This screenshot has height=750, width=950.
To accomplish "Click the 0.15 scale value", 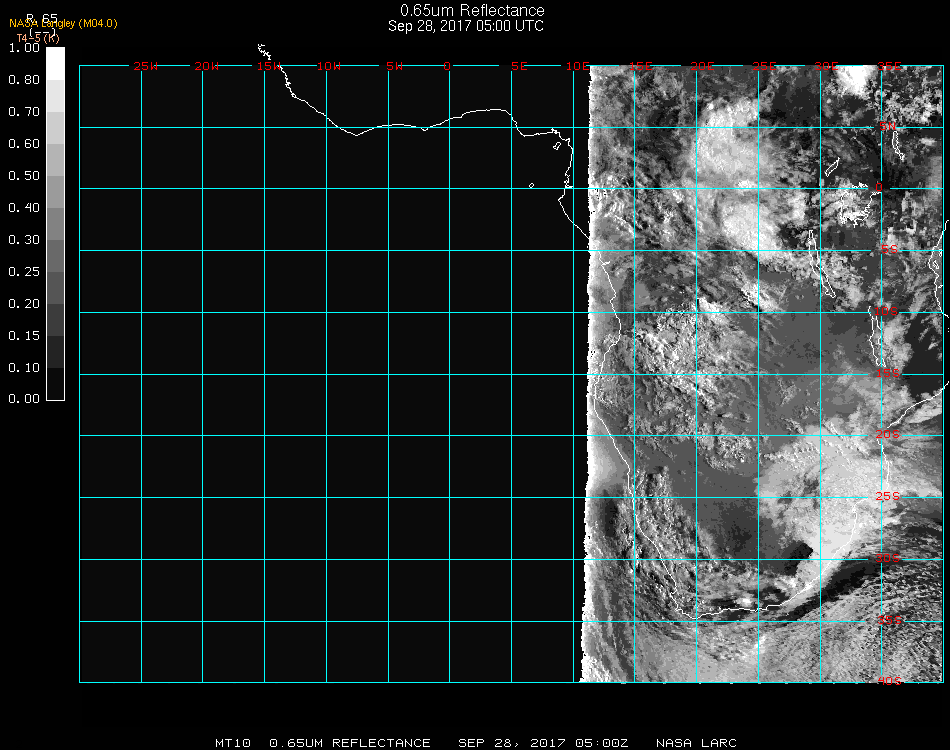I will point(24,336).
